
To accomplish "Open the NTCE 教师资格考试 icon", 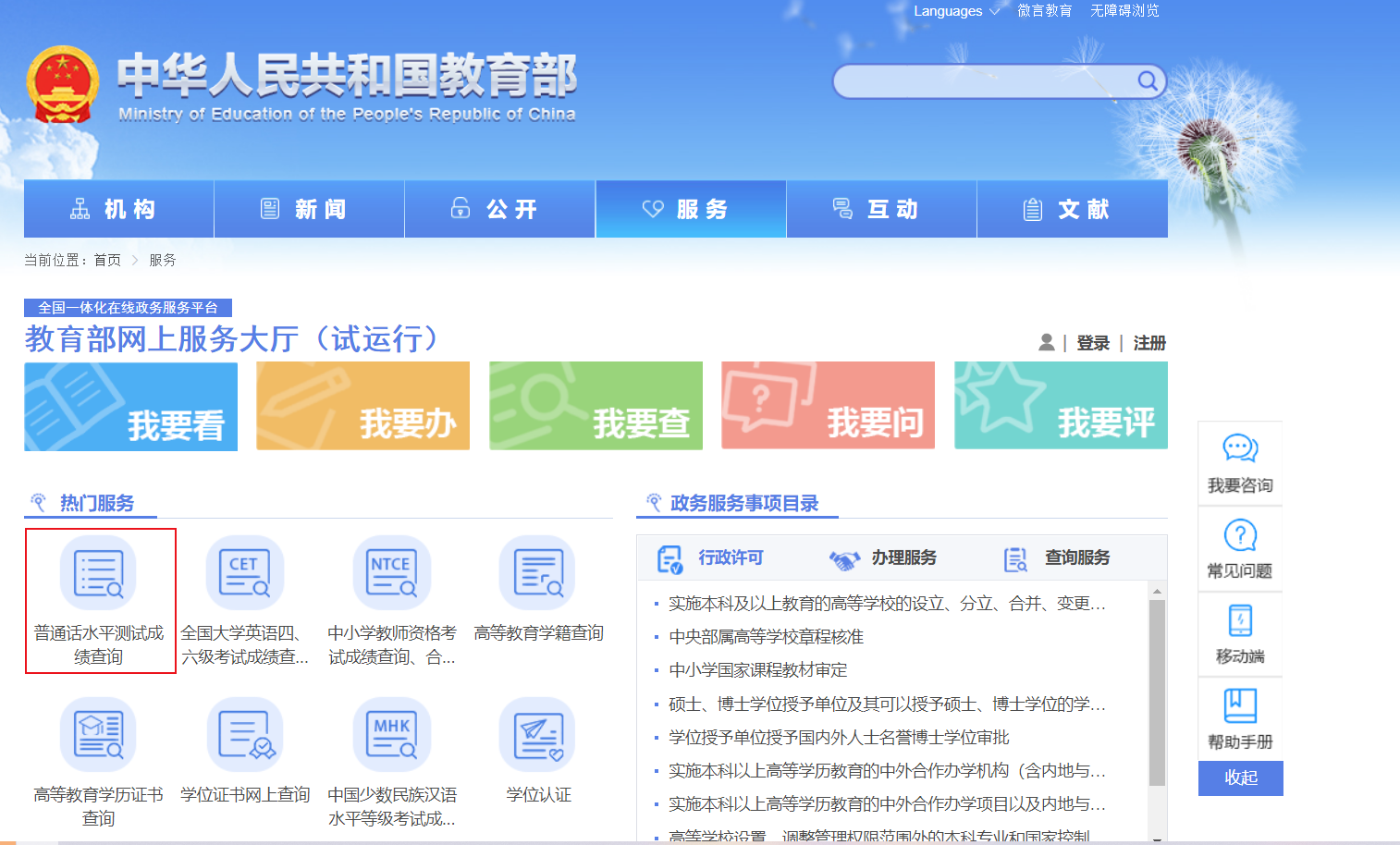I will click(391, 573).
